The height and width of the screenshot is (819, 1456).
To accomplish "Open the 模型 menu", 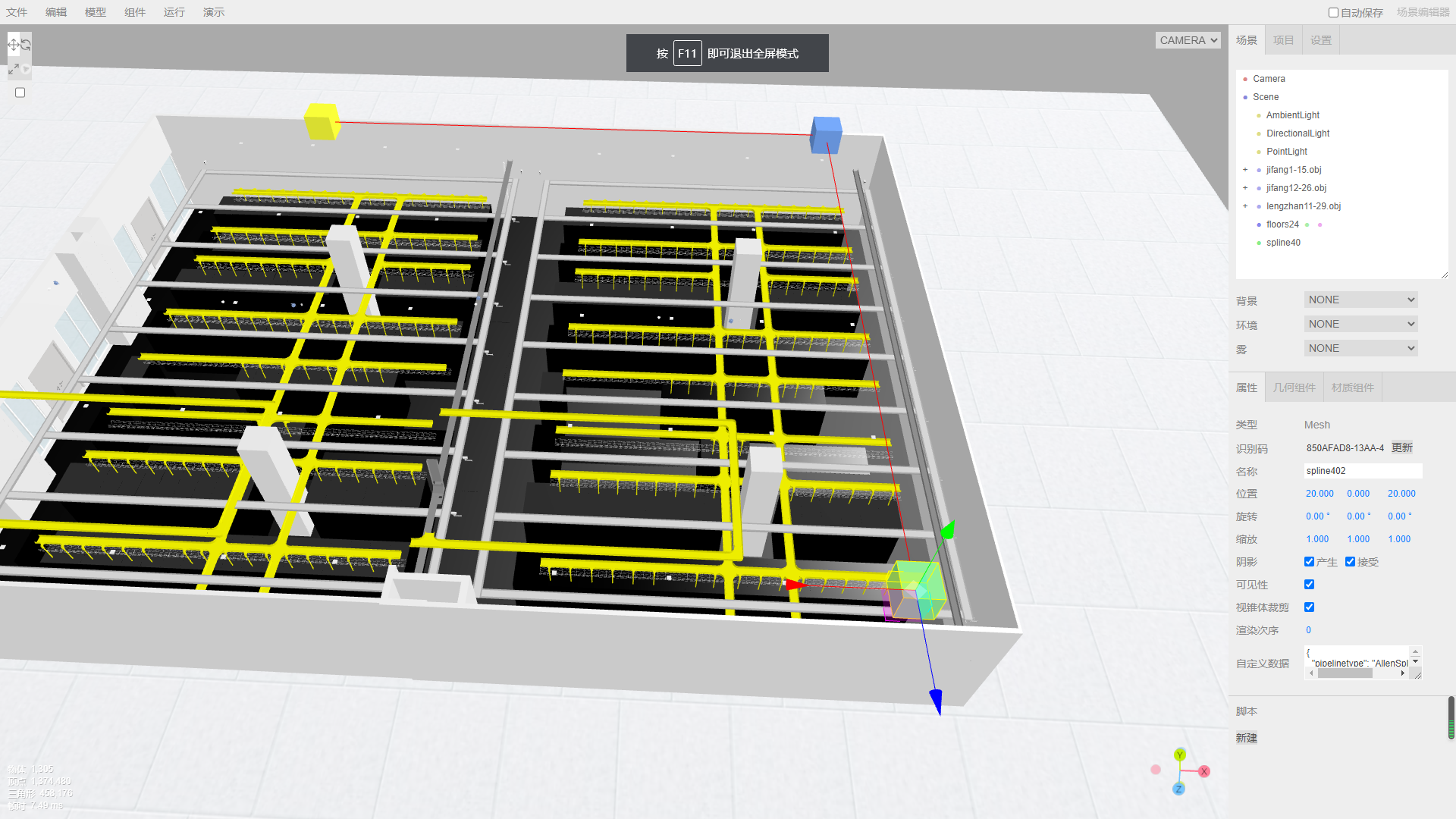I will (x=96, y=12).
